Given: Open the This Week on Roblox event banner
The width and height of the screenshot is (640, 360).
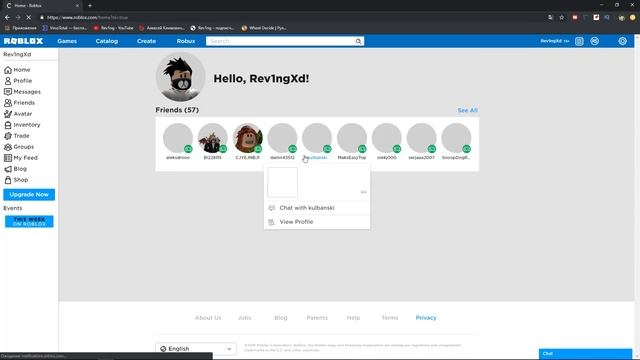Looking at the screenshot, I should point(29,222).
